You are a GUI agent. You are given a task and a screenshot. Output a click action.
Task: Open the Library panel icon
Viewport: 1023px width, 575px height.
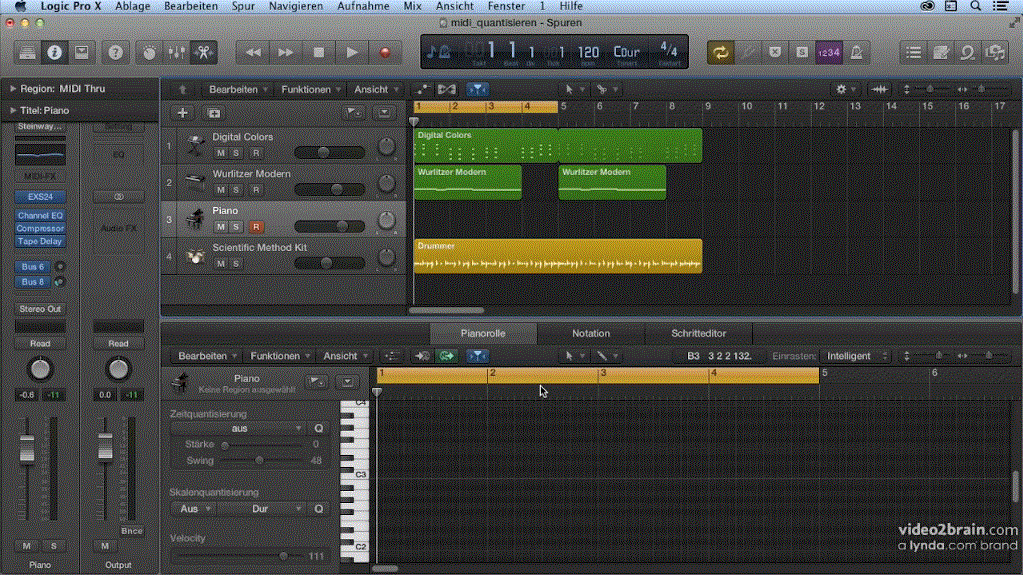pyautogui.click(x=27, y=52)
